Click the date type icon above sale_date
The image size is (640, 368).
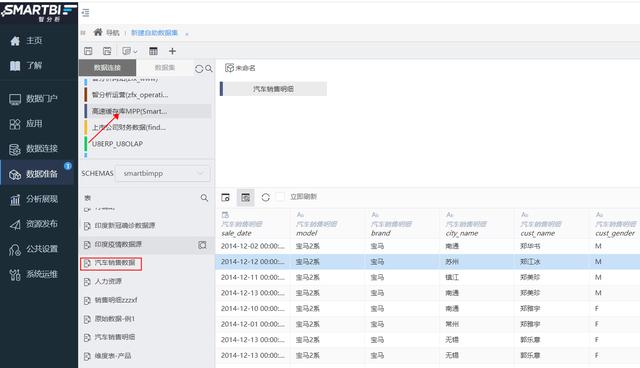(x=225, y=215)
